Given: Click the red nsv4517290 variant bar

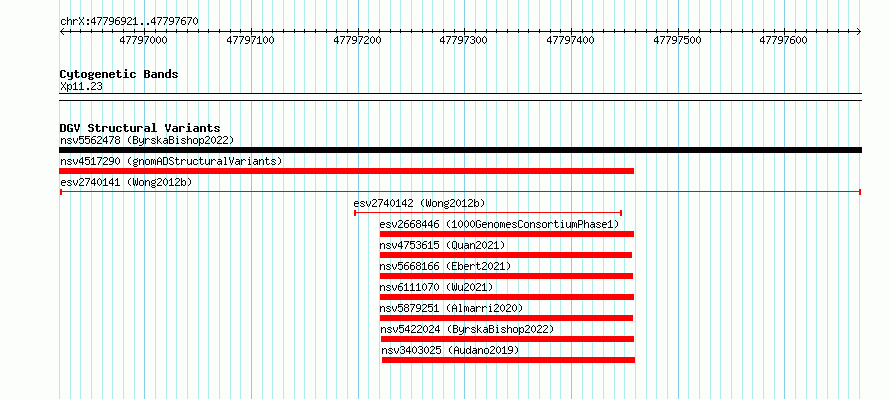Looking at the screenshot, I should click(x=346, y=171).
